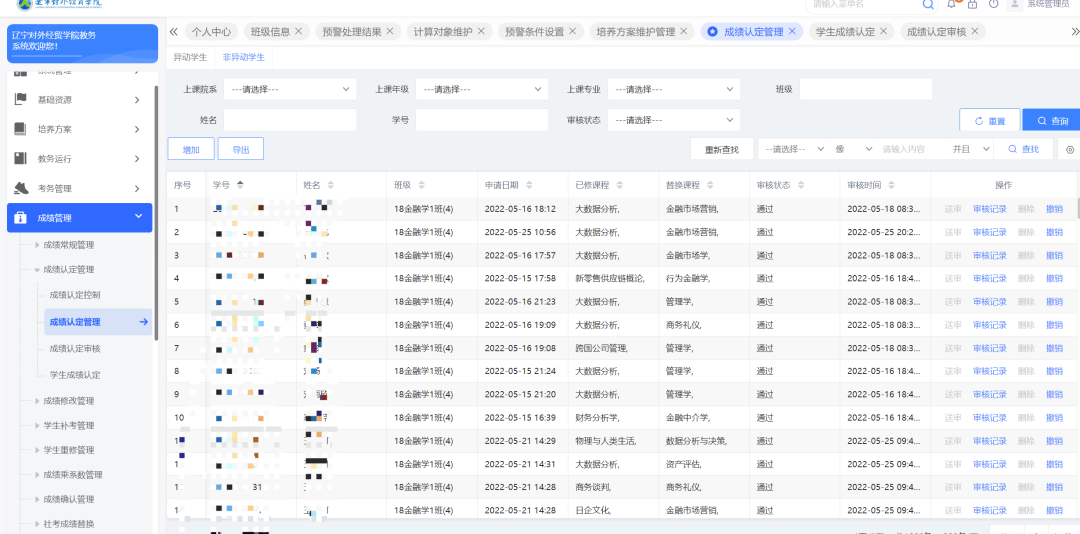Click the 导出 export button
The image size is (1080, 534).
click(x=241, y=149)
